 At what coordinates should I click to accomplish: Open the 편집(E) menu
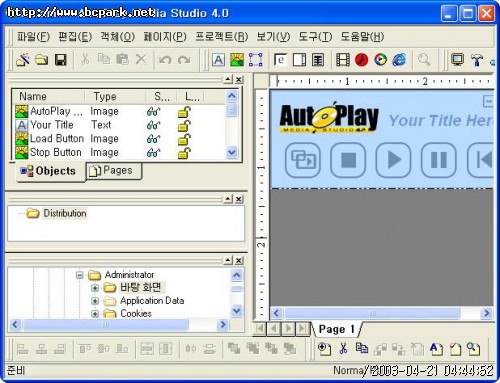75,36
